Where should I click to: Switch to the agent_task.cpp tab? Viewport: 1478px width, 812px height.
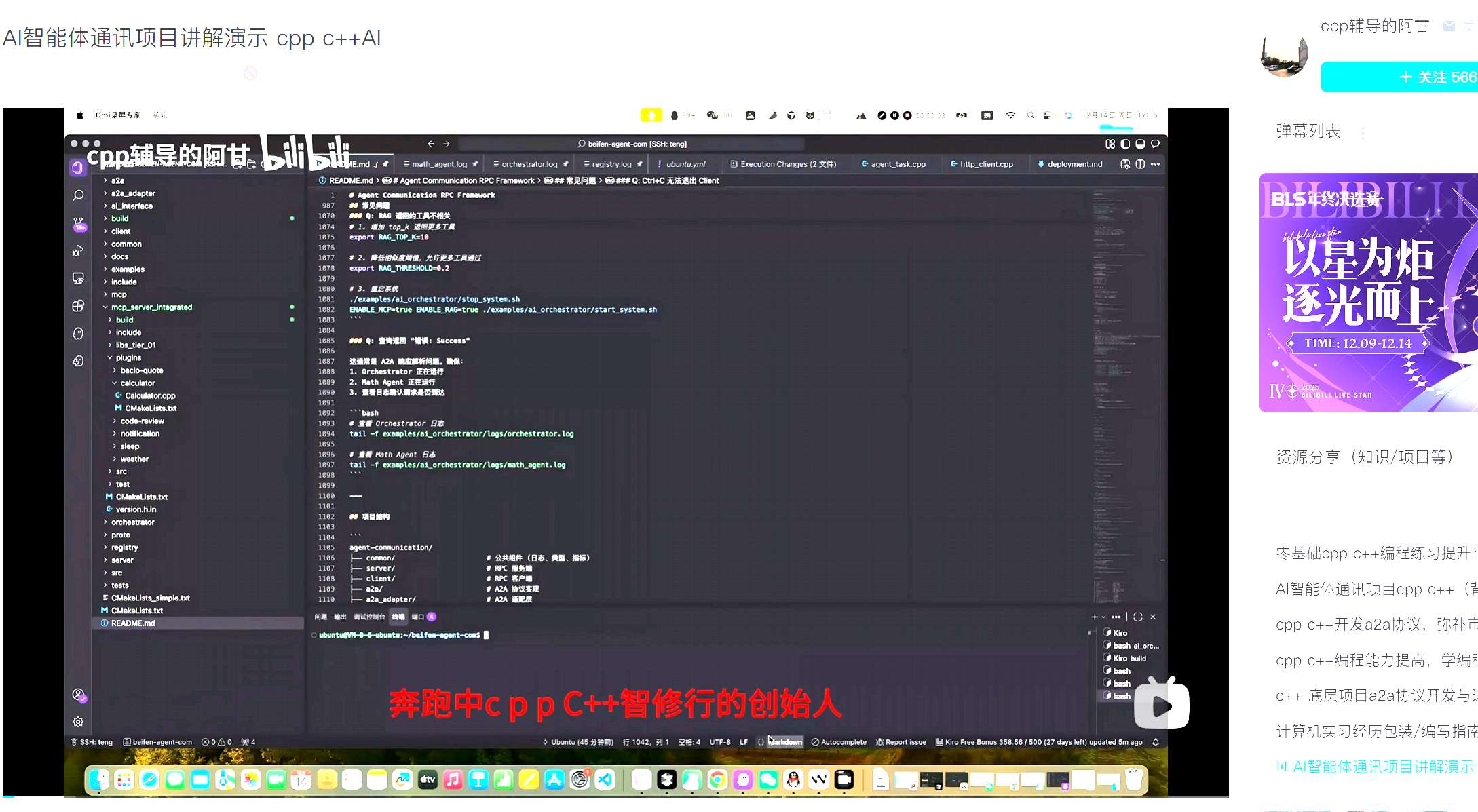(x=897, y=164)
